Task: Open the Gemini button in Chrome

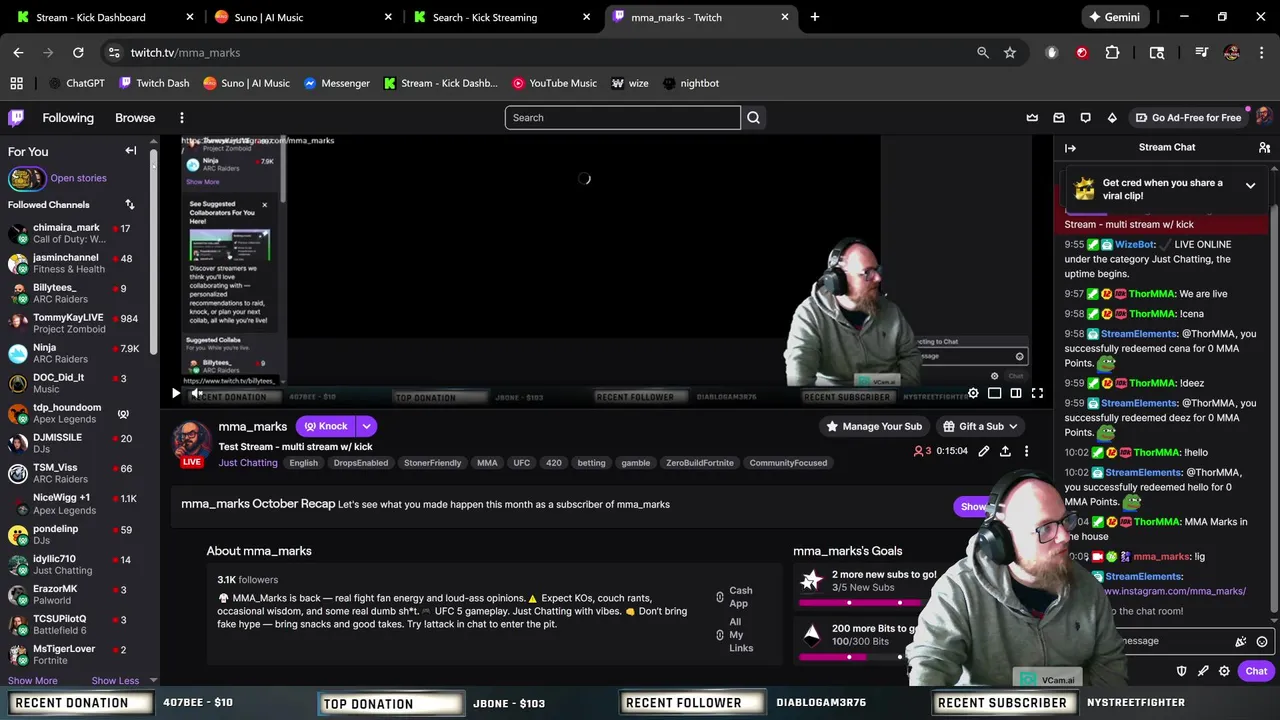Action: [x=1114, y=17]
